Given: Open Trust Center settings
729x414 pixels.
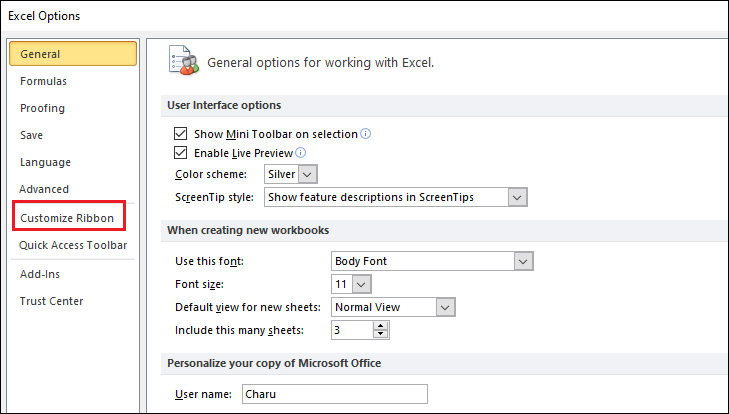Looking at the screenshot, I should pos(51,301).
